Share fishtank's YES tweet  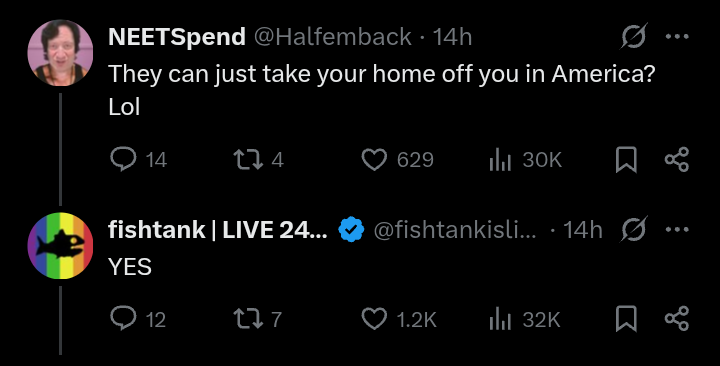pos(677,319)
